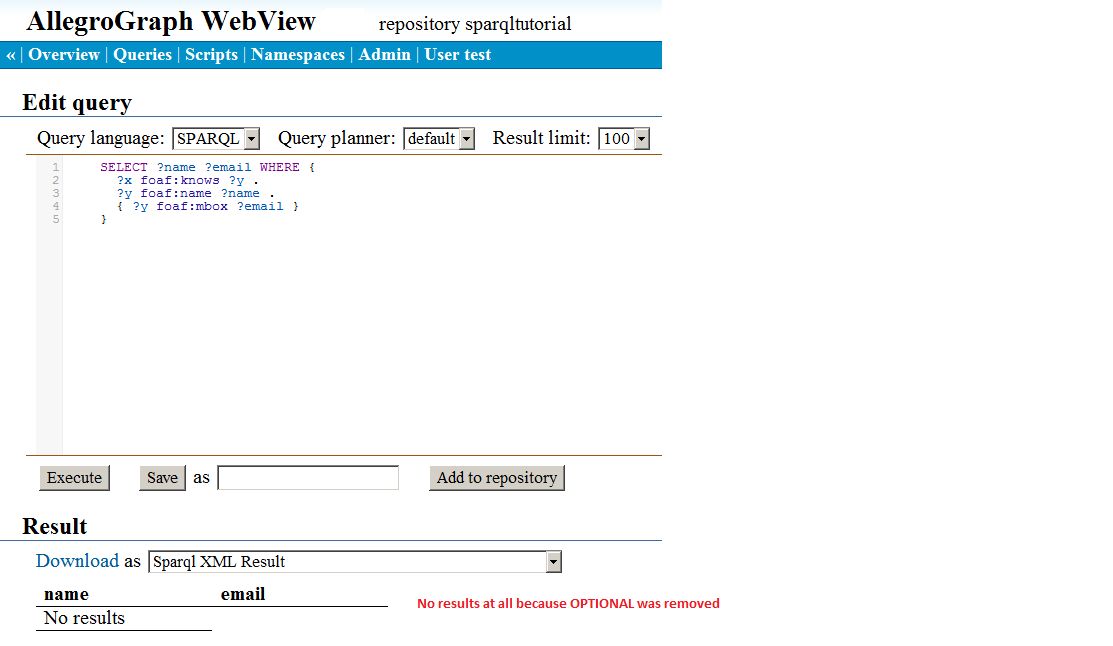Execute the SPARQL query
The height and width of the screenshot is (646, 1113).
(x=74, y=477)
